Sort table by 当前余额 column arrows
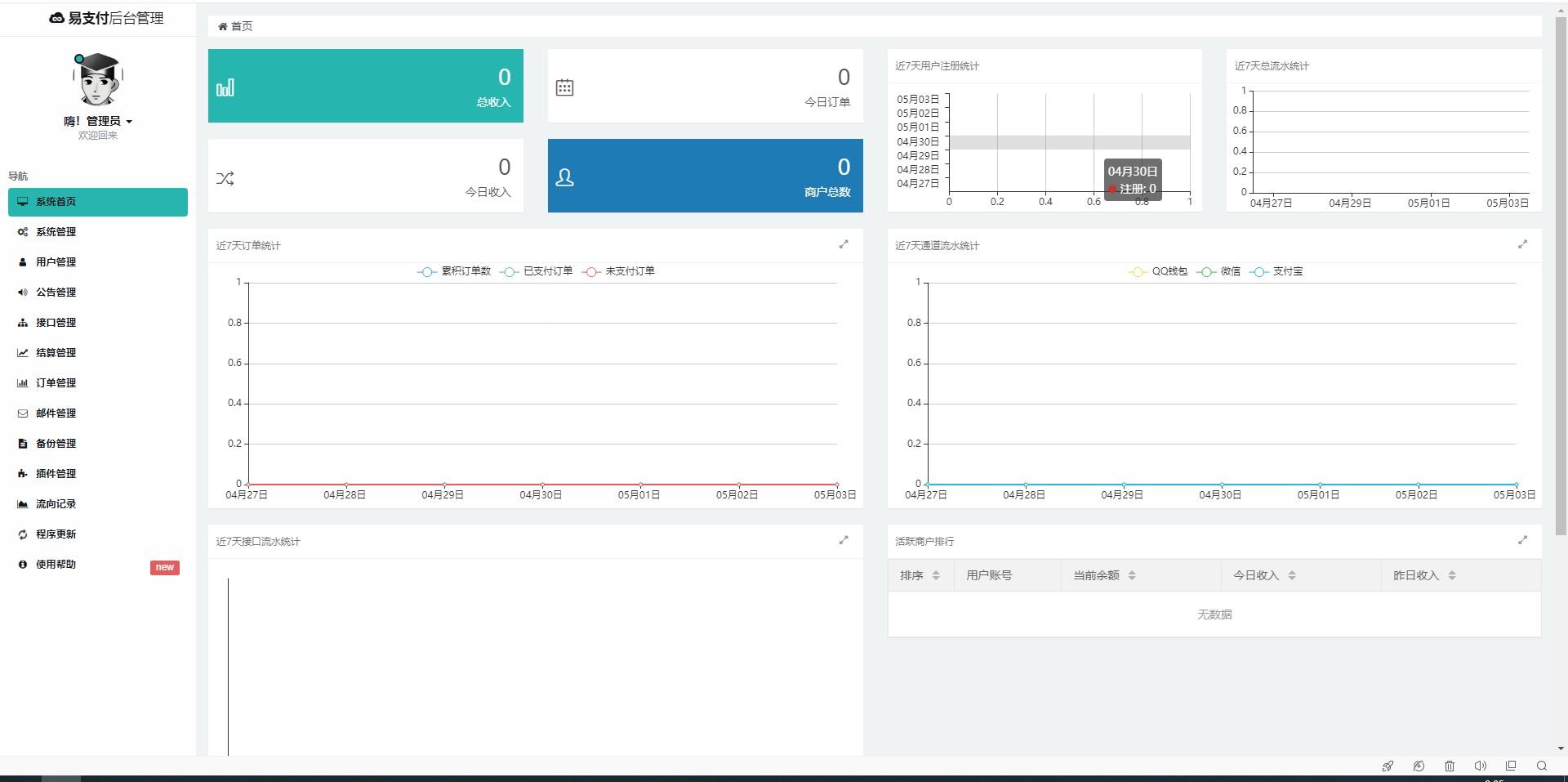 [1132, 575]
